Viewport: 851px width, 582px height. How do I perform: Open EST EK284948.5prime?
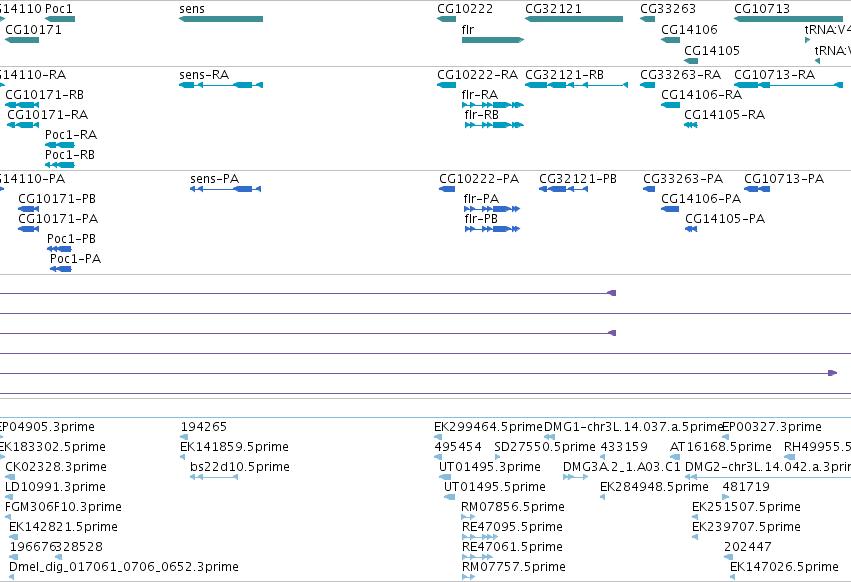pos(655,487)
